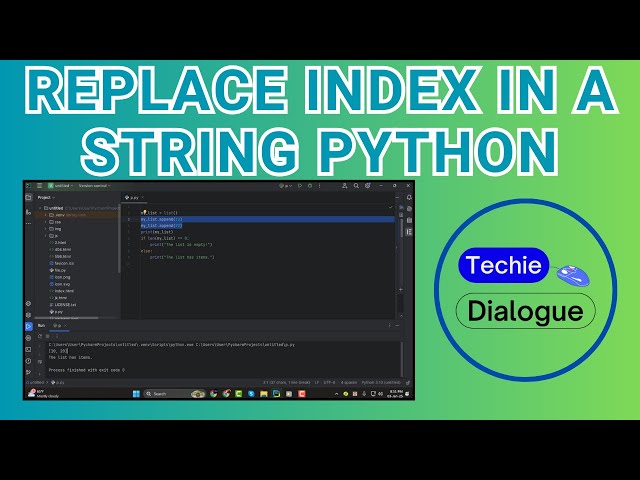Screen dimensions: 640x480
Task: Select index.html in project tree
Action: coord(61,291)
